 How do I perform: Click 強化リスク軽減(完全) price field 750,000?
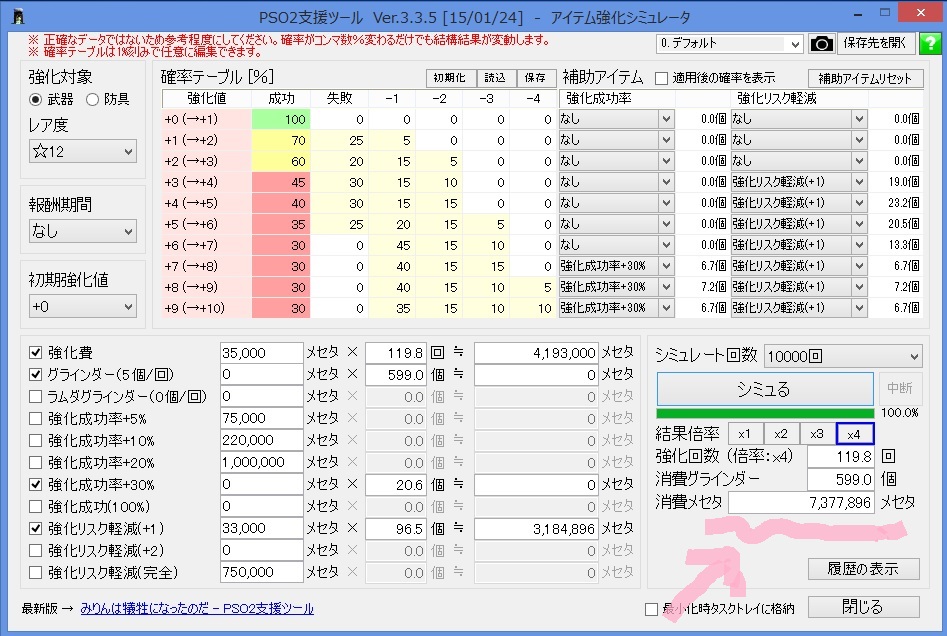point(262,572)
